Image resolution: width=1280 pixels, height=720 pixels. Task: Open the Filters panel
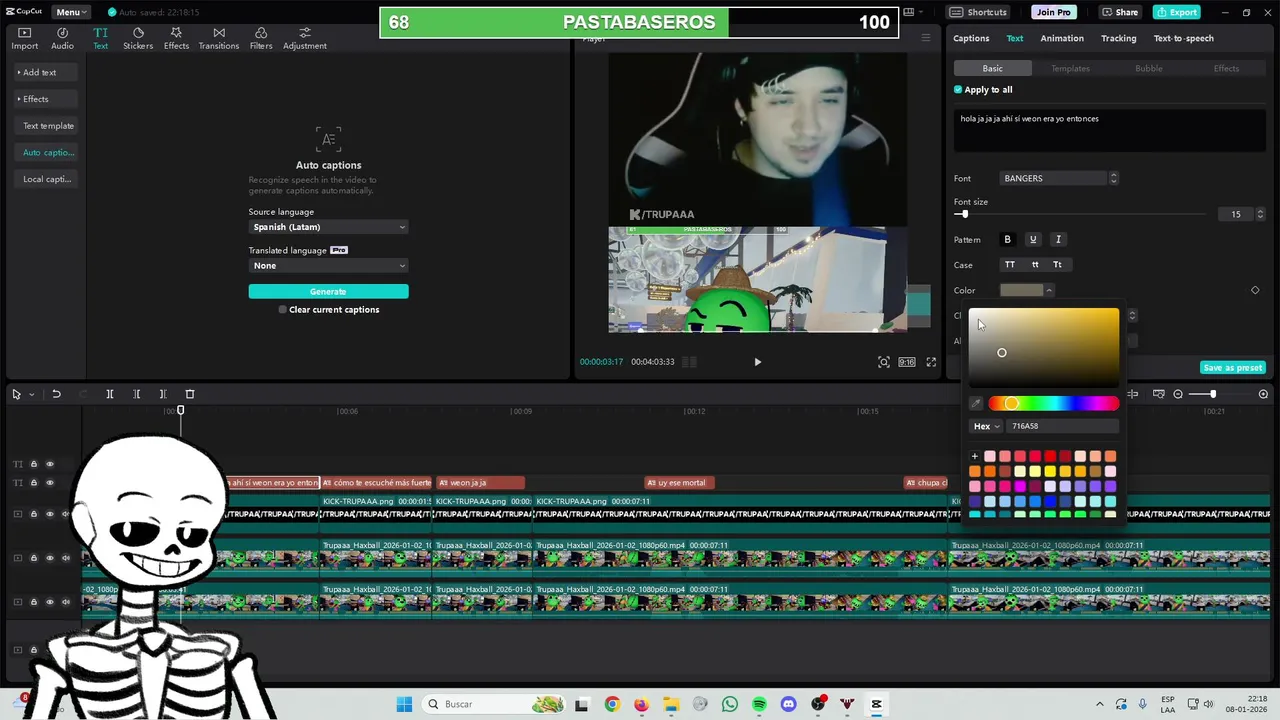pyautogui.click(x=261, y=39)
